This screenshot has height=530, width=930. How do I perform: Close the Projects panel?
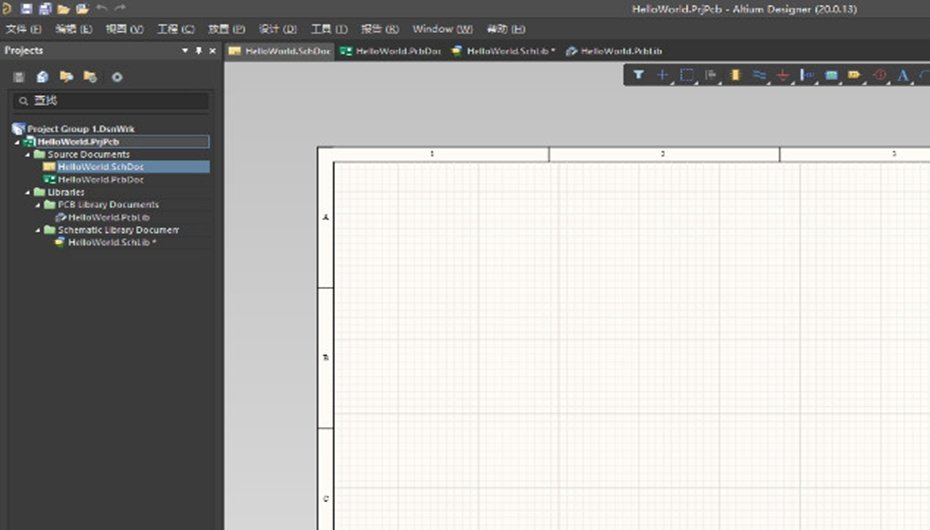(x=212, y=51)
